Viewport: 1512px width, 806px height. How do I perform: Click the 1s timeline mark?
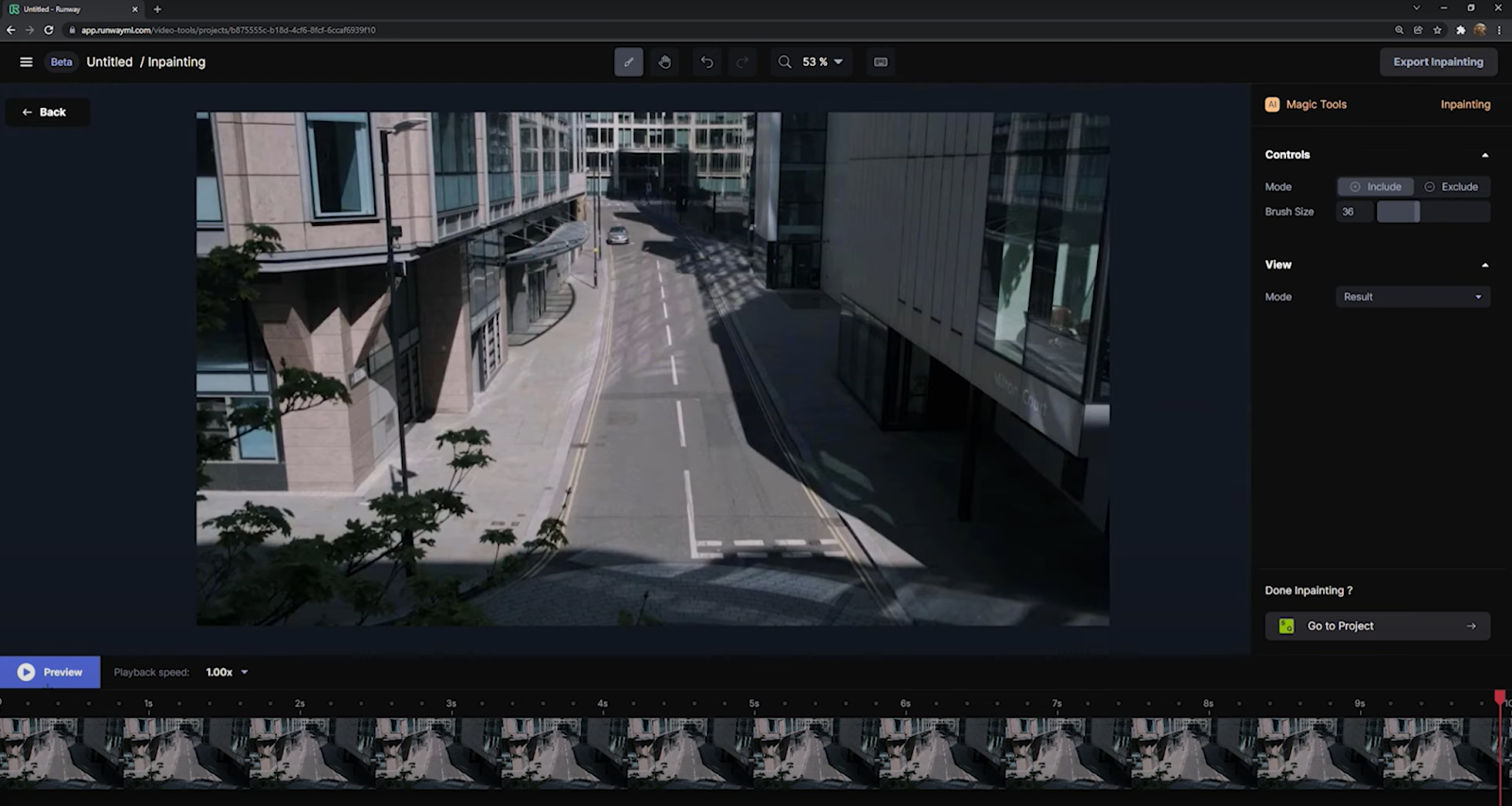click(148, 704)
